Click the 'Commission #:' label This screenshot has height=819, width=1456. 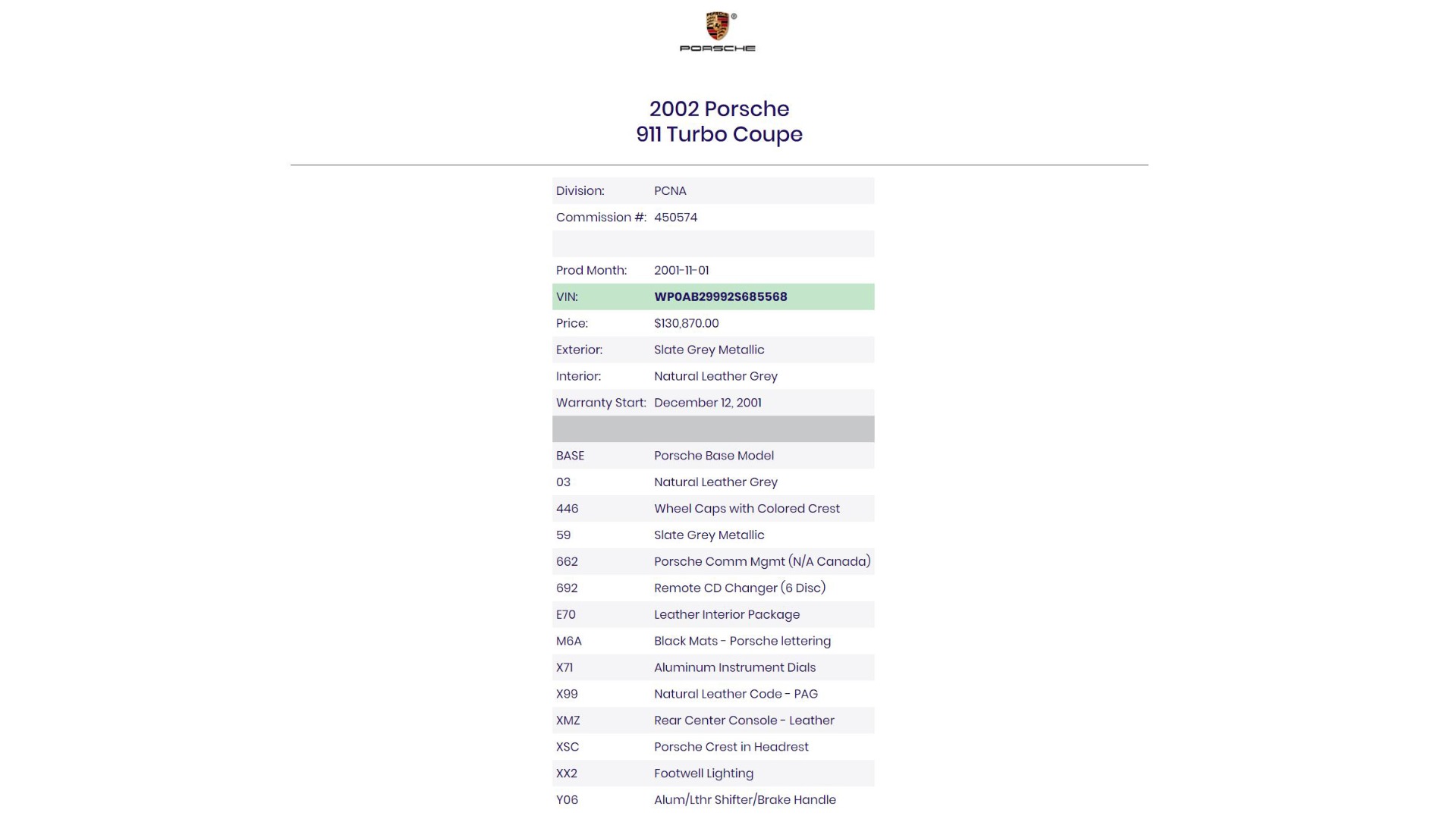pyautogui.click(x=601, y=218)
